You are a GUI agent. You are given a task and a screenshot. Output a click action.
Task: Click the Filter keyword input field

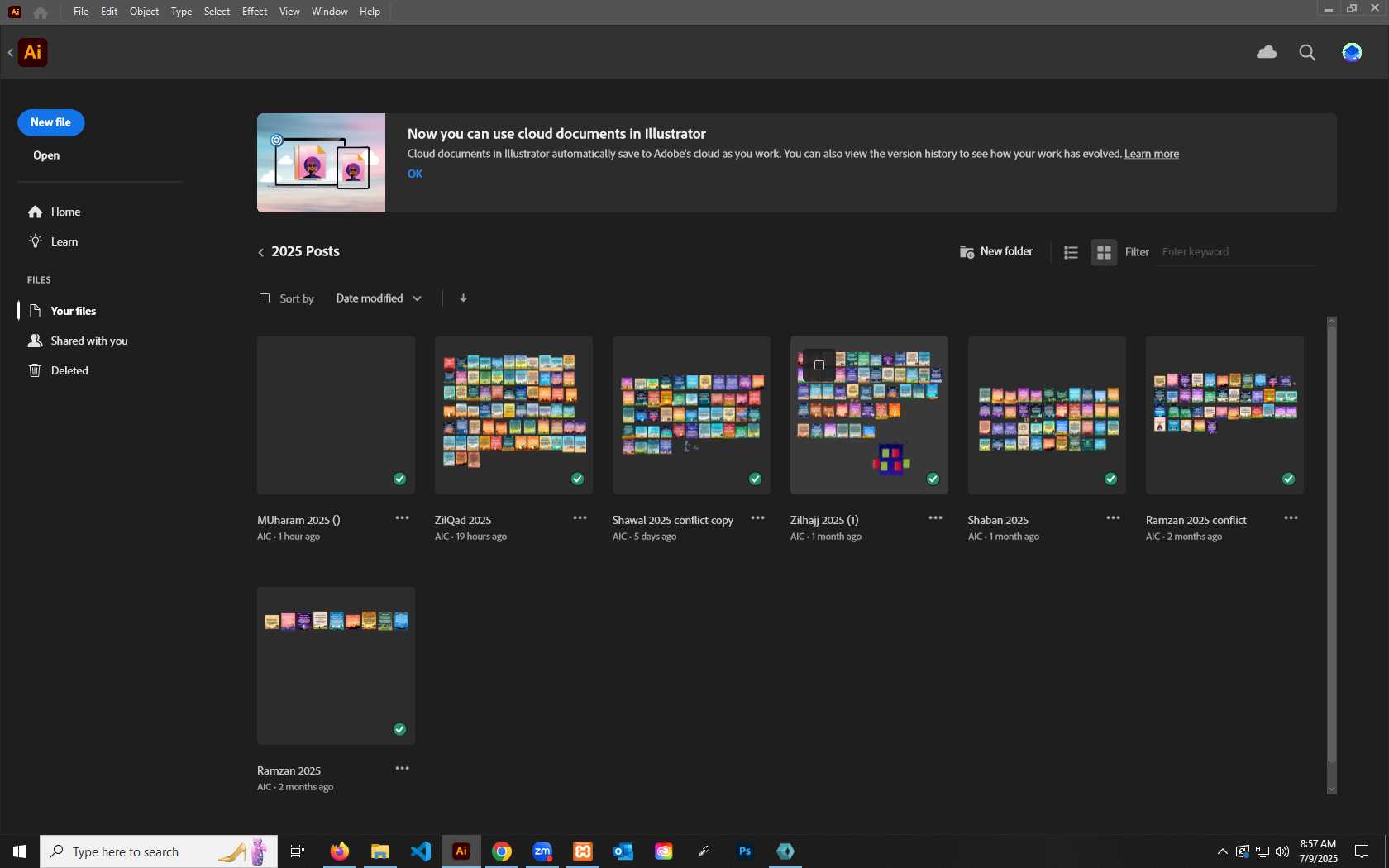pos(1236,252)
